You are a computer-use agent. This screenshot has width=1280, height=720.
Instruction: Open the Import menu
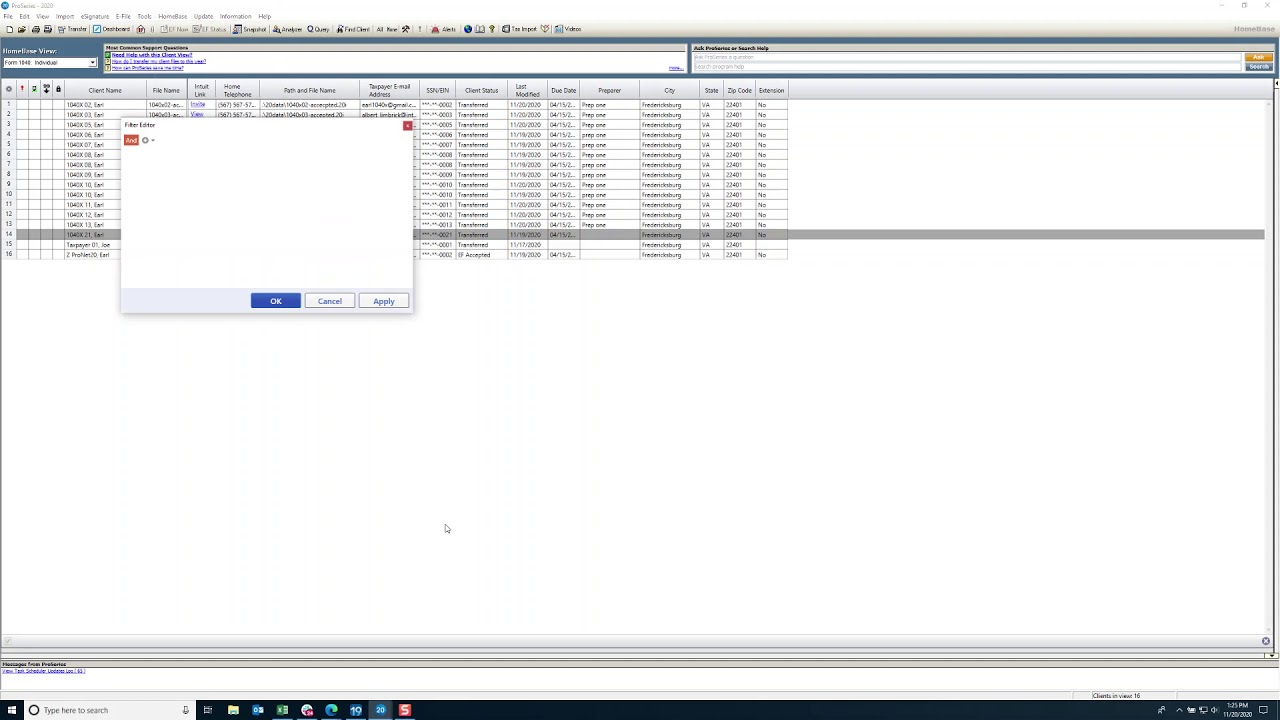click(x=65, y=17)
